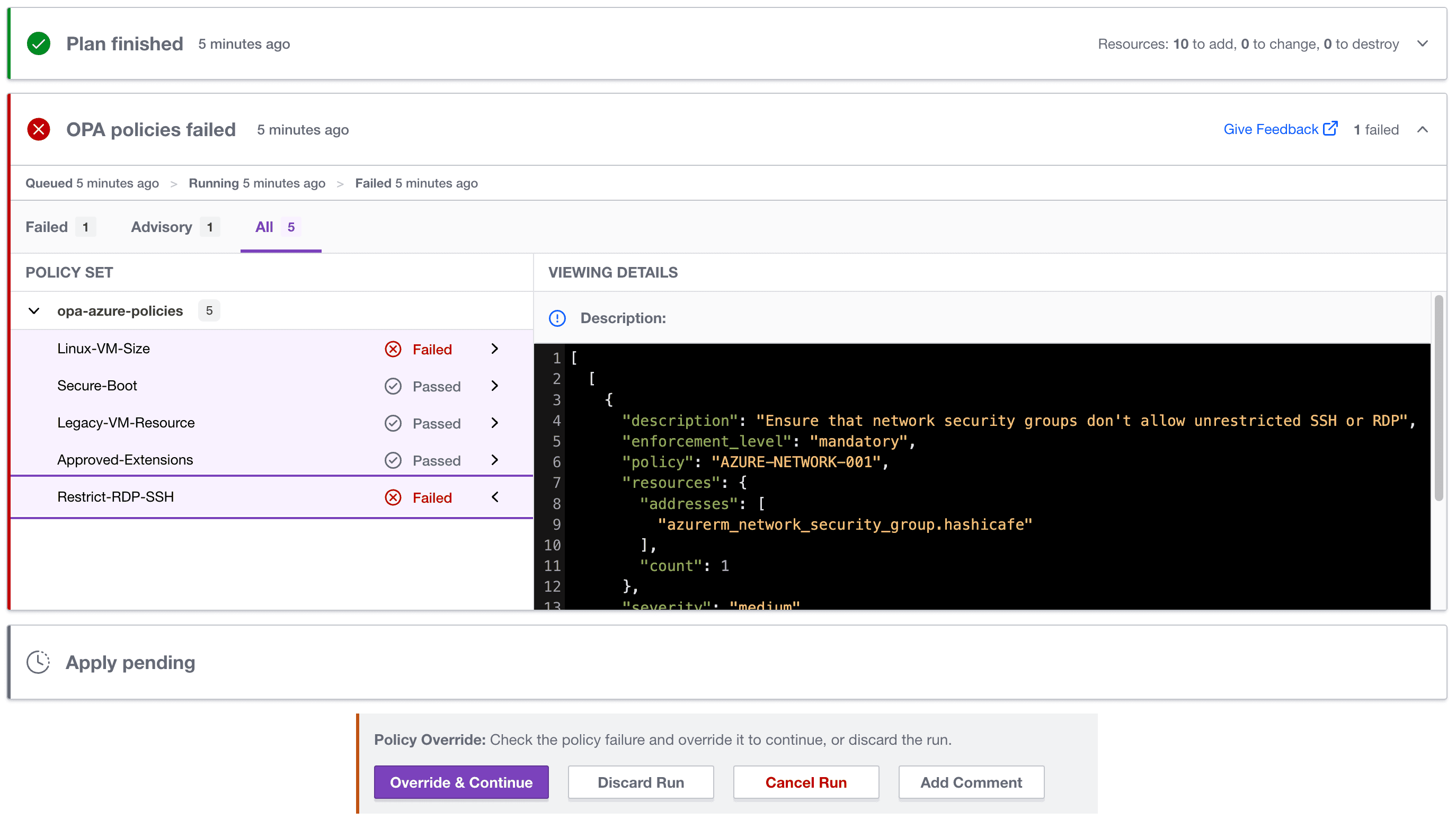Image resolution: width=1456 pixels, height=820 pixels.
Task: Collapse the opa-azure-policies policy set
Action: coord(34,311)
